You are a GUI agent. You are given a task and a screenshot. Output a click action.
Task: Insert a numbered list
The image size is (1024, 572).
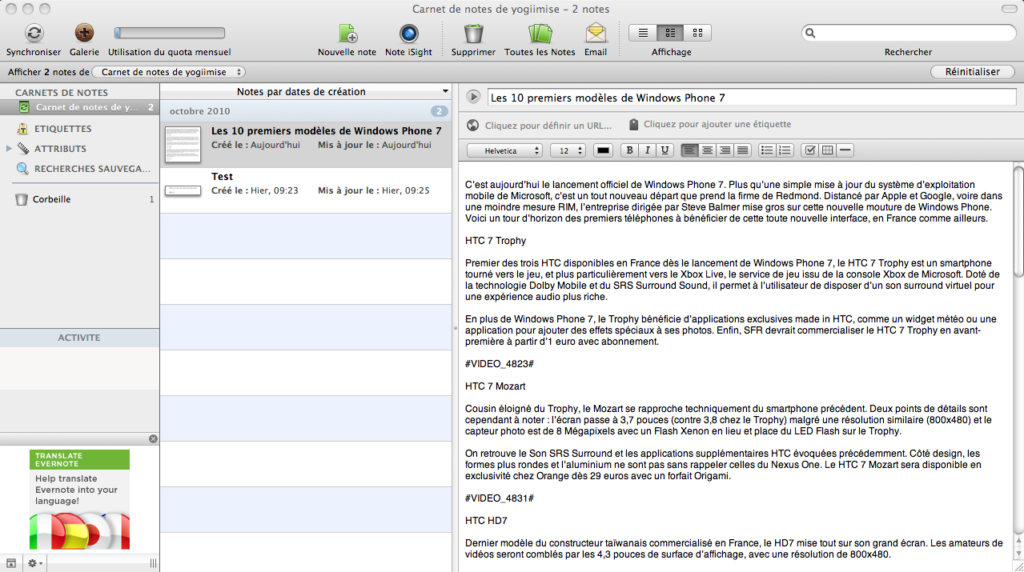[x=784, y=151]
